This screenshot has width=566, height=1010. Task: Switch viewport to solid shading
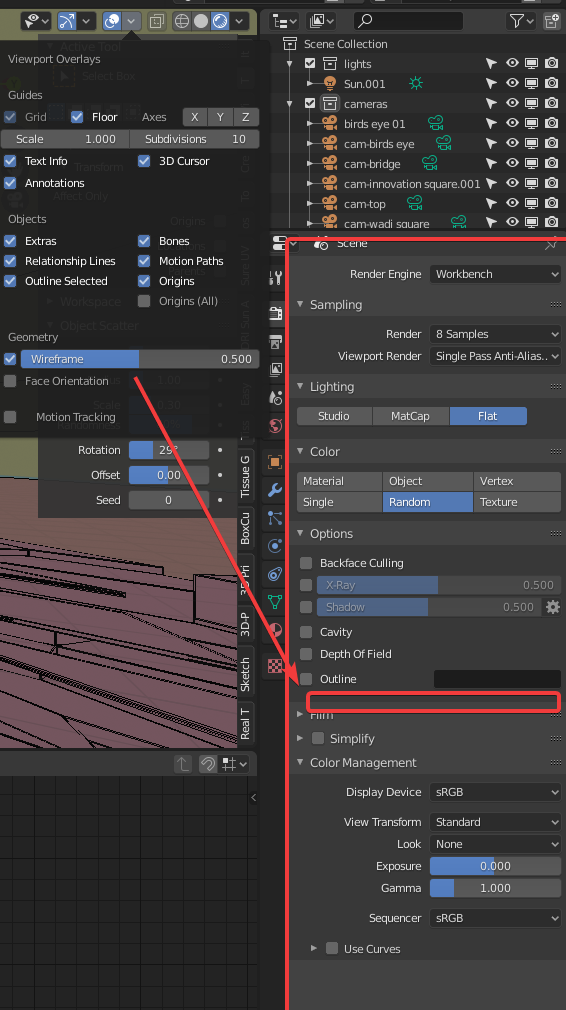pos(201,22)
